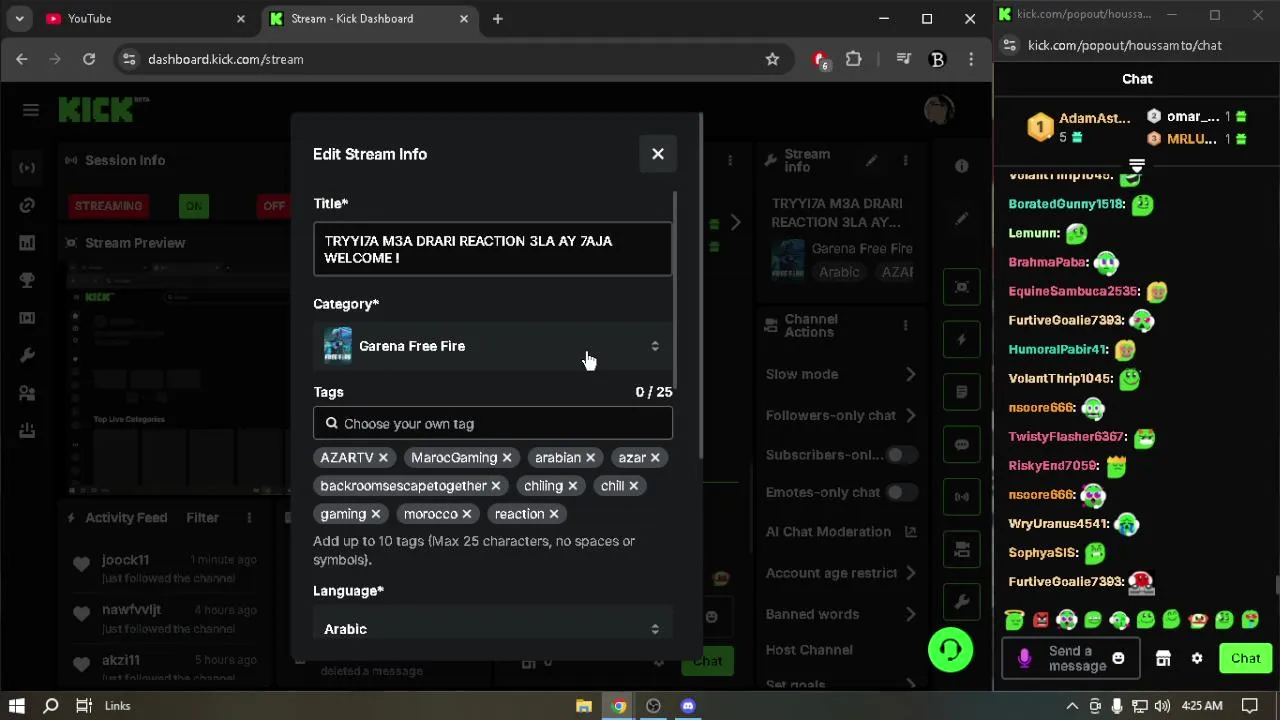Remove the morocco tag
1280x720 pixels.
coord(466,514)
